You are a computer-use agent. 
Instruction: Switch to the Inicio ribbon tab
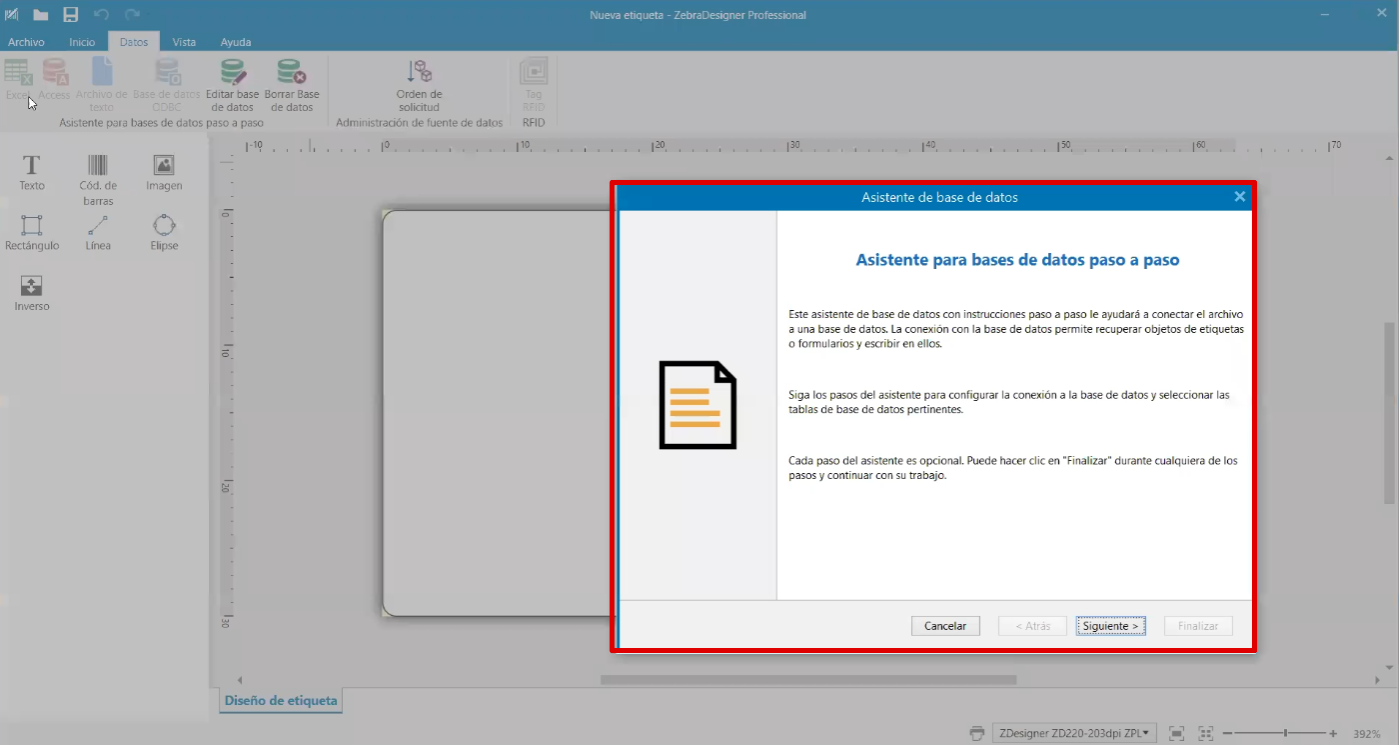point(82,42)
